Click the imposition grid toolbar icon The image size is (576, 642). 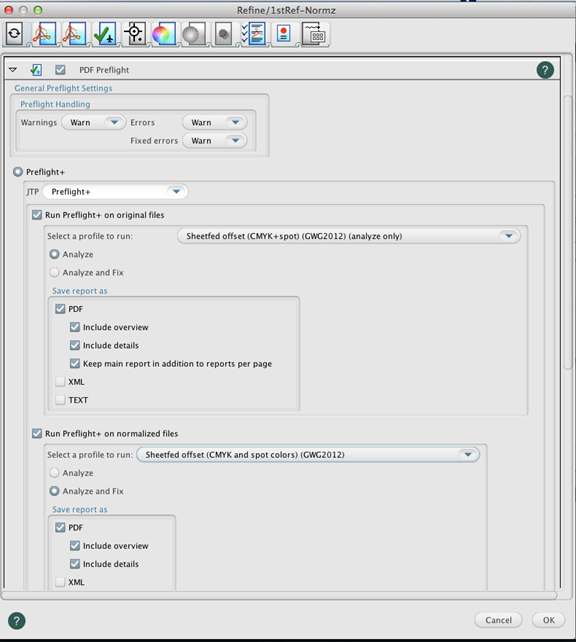click(x=314, y=34)
